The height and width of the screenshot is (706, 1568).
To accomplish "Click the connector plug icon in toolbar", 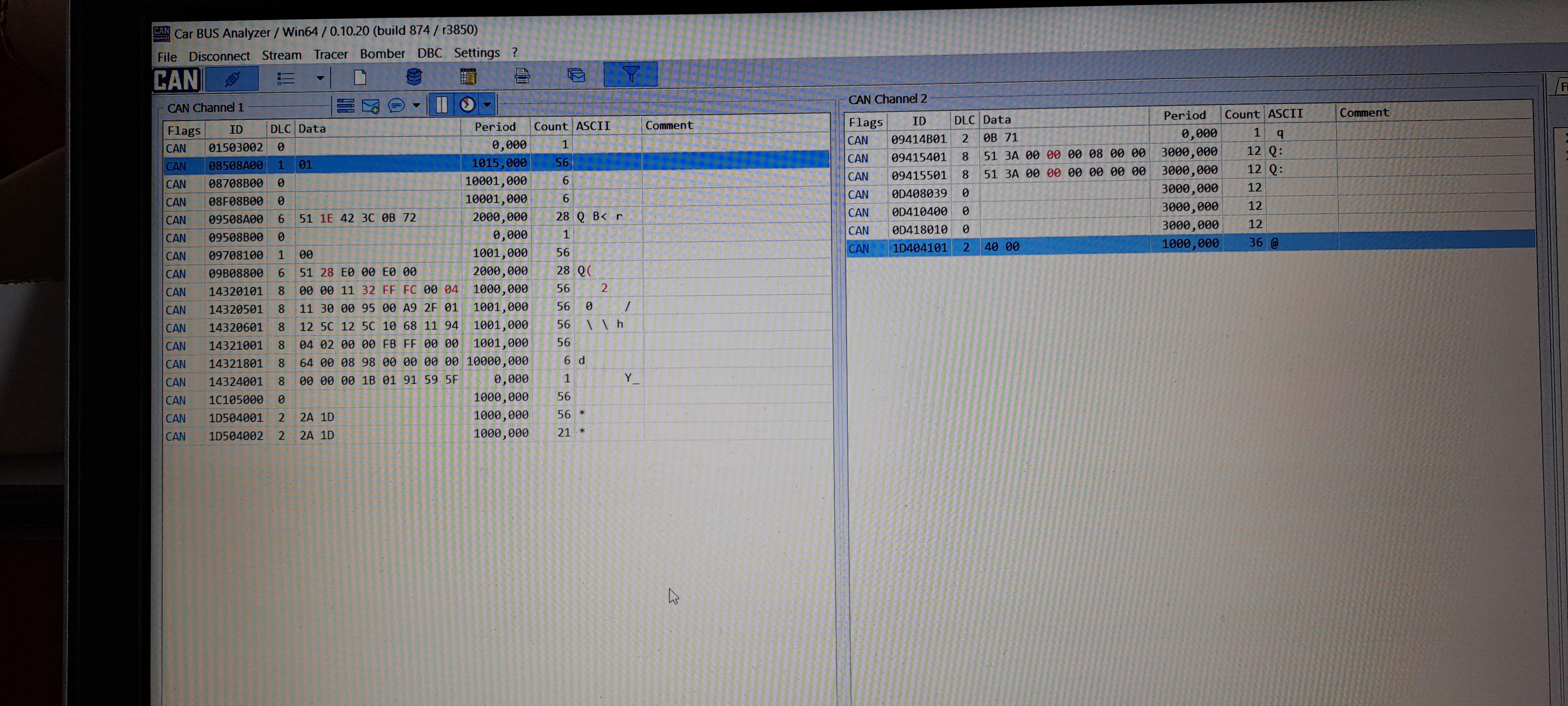I will pos(232,78).
